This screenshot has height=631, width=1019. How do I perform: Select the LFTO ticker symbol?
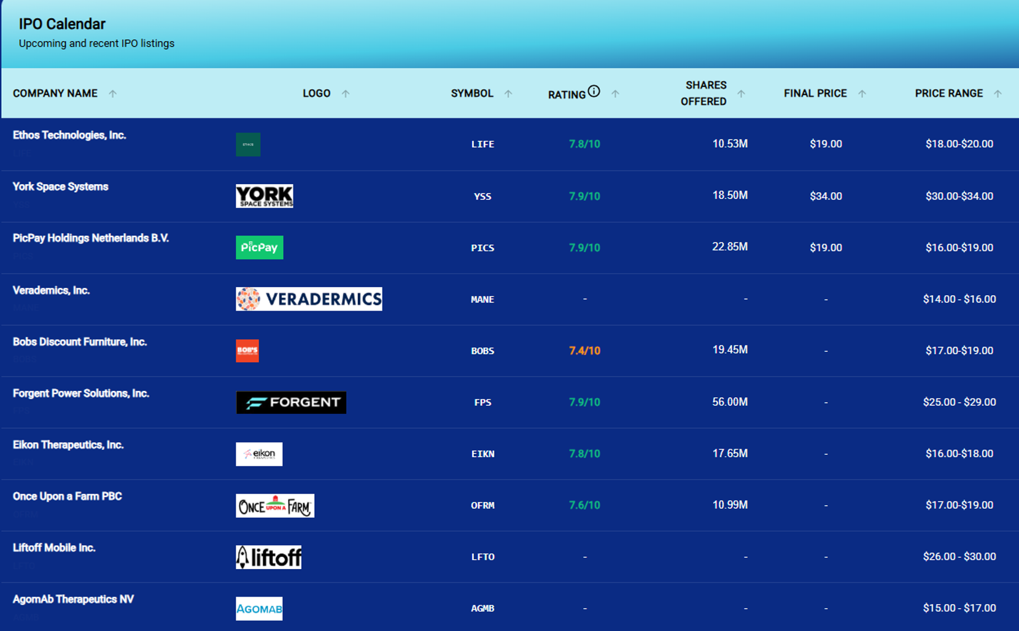[x=483, y=557]
